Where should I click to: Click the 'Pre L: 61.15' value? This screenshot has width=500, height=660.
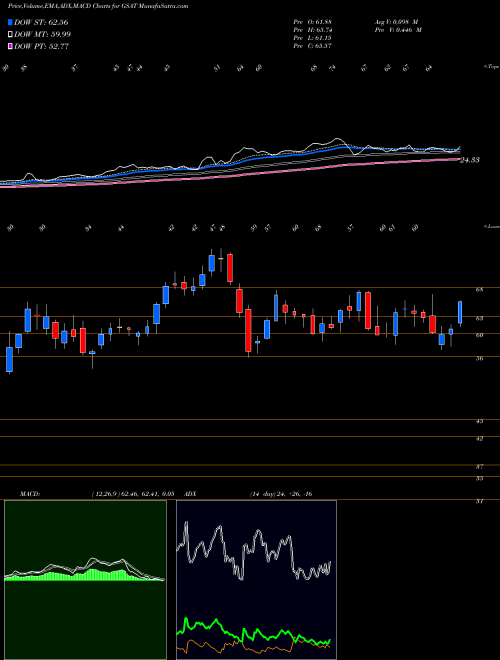click(x=313, y=38)
